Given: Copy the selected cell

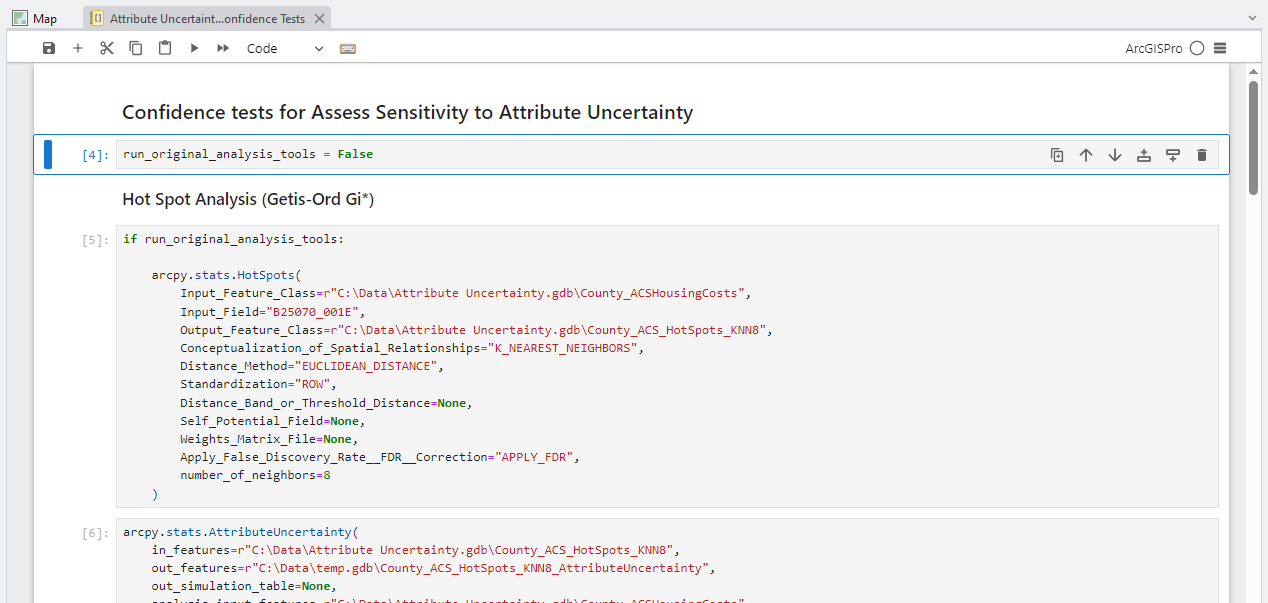Looking at the screenshot, I should click(135, 47).
